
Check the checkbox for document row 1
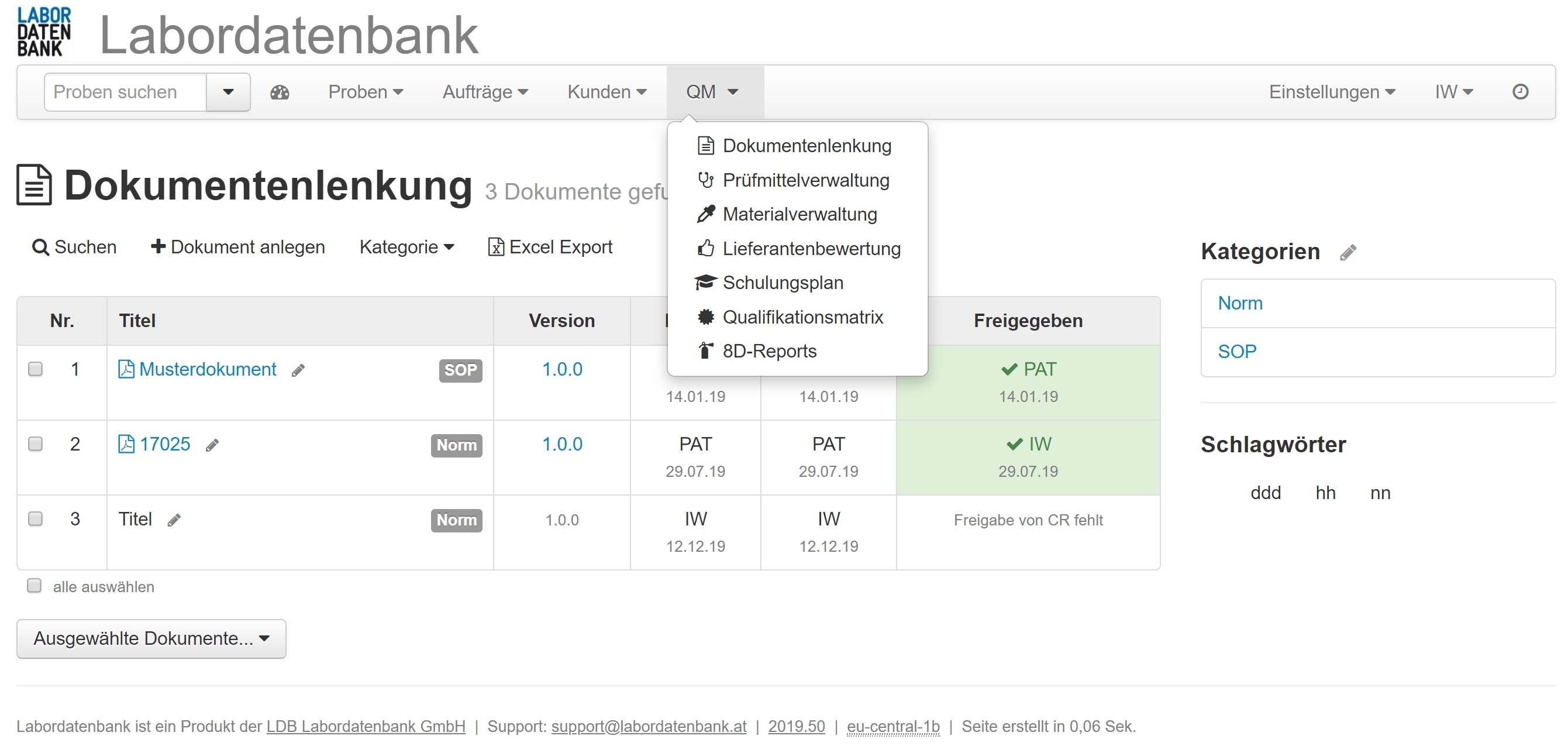35,369
